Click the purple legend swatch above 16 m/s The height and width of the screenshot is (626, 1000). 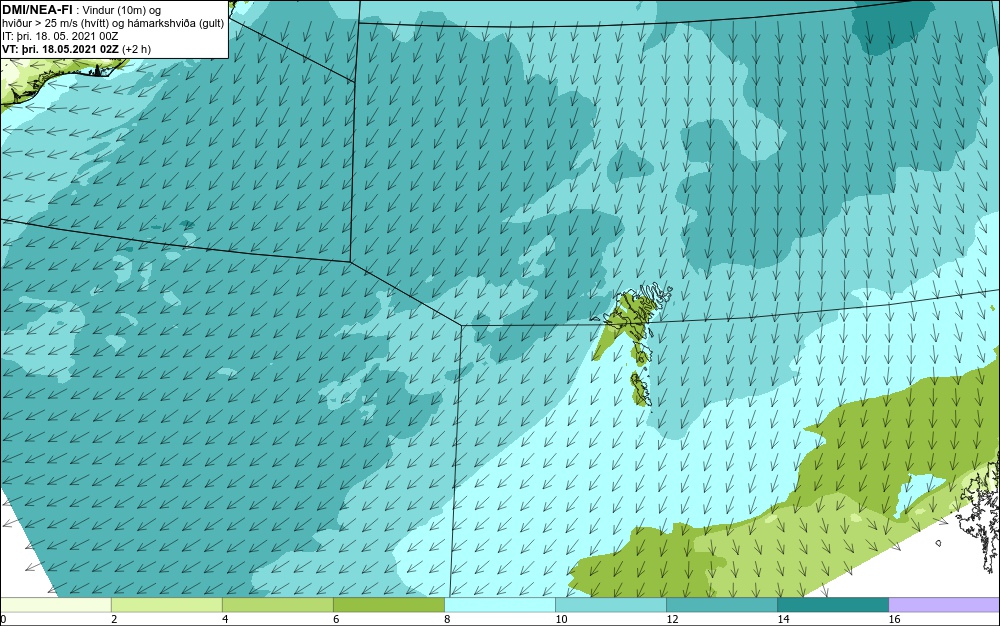point(944,605)
